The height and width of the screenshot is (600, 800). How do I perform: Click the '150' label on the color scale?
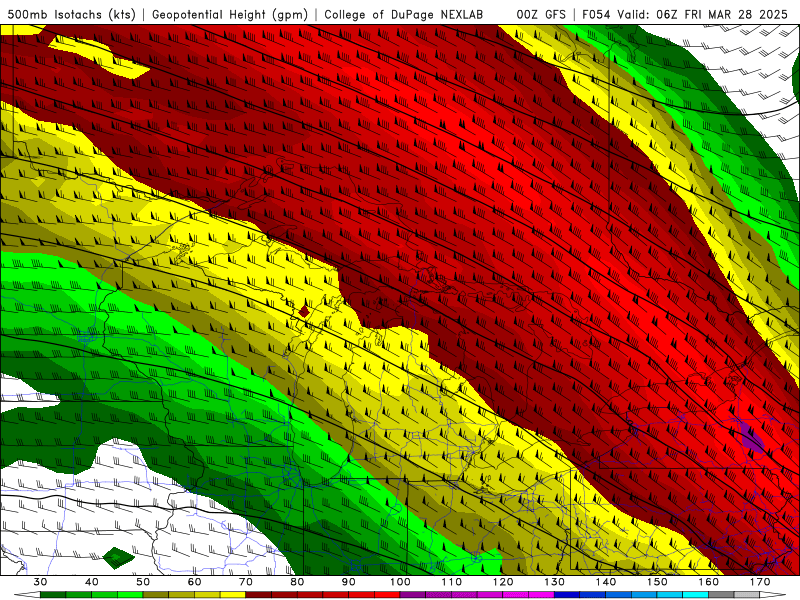tap(657, 582)
